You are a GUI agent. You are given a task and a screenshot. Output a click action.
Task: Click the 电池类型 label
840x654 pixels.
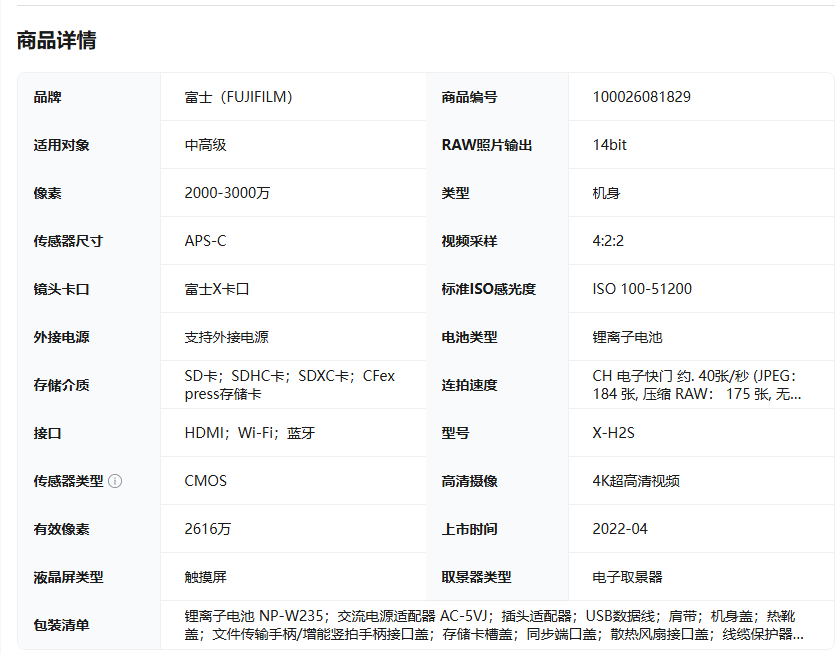[x=469, y=337]
